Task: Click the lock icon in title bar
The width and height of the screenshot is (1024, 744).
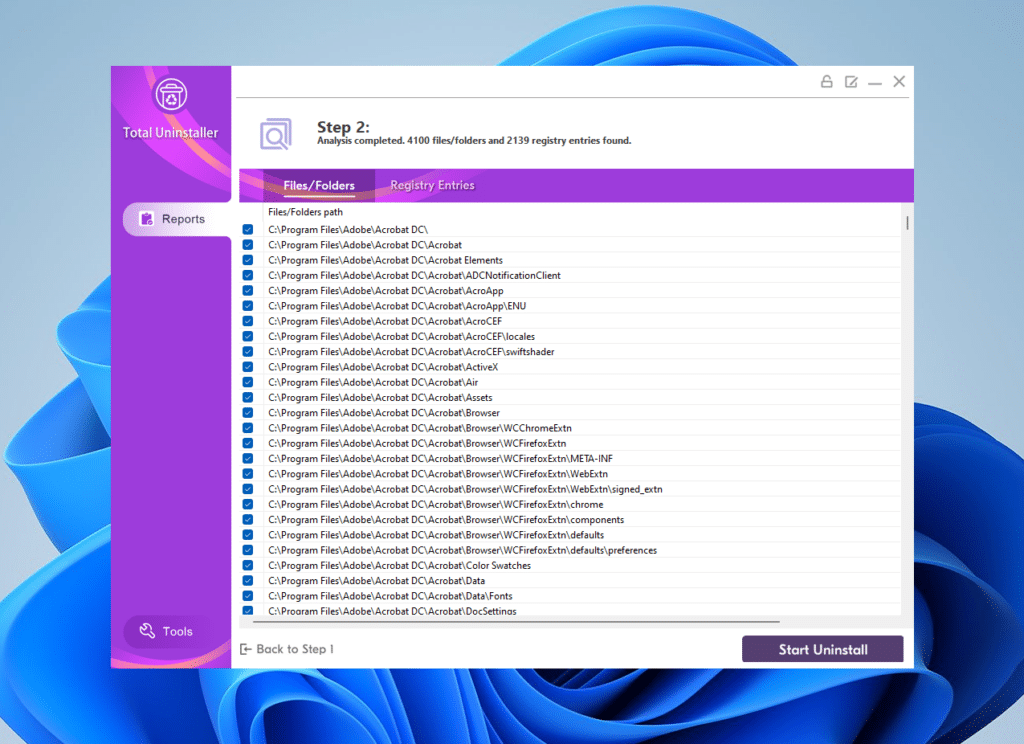Action: click(x=826, y=82)
